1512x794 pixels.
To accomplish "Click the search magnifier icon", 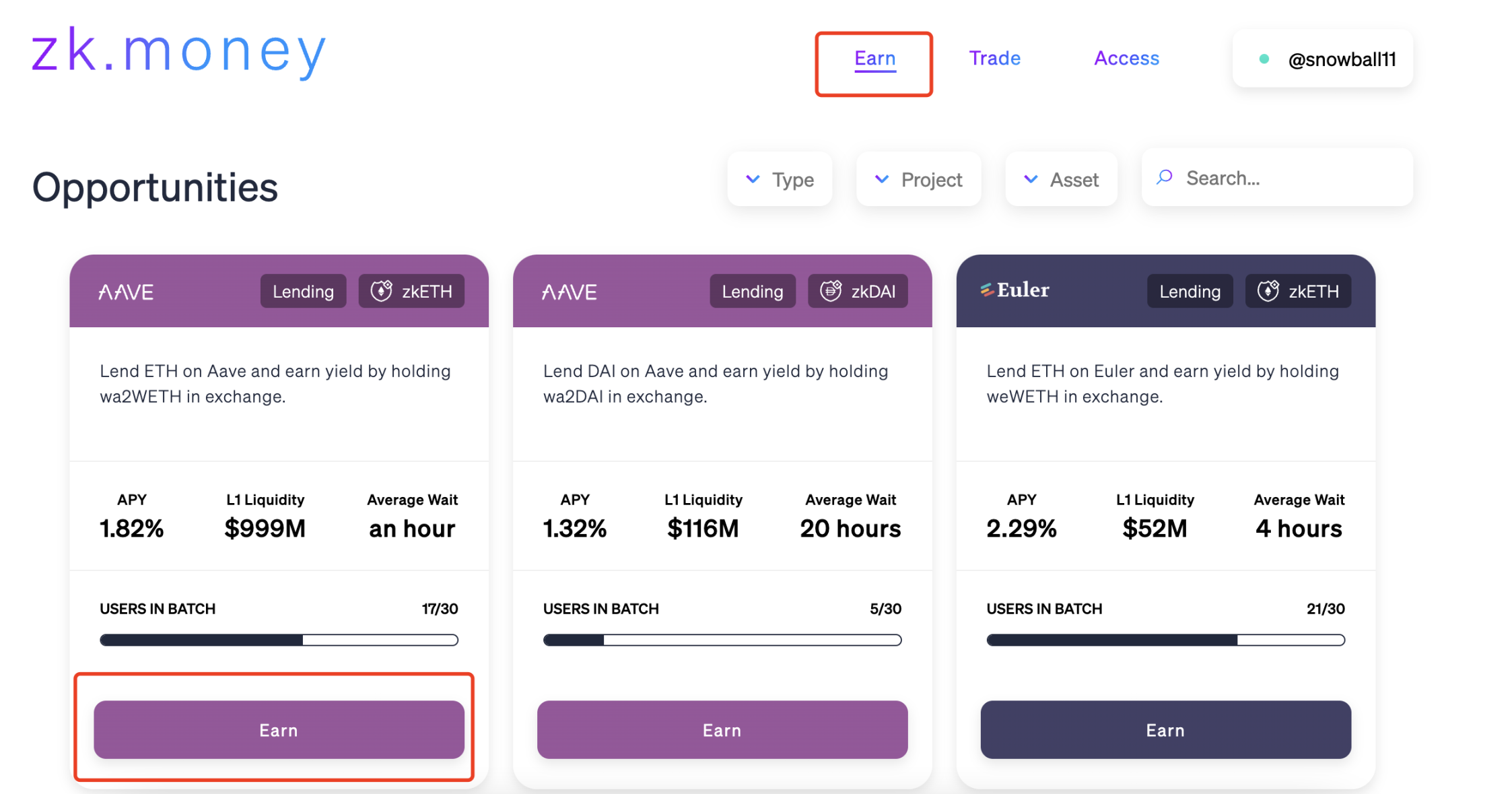I will pyautogui.click(x=1165, y=178).
